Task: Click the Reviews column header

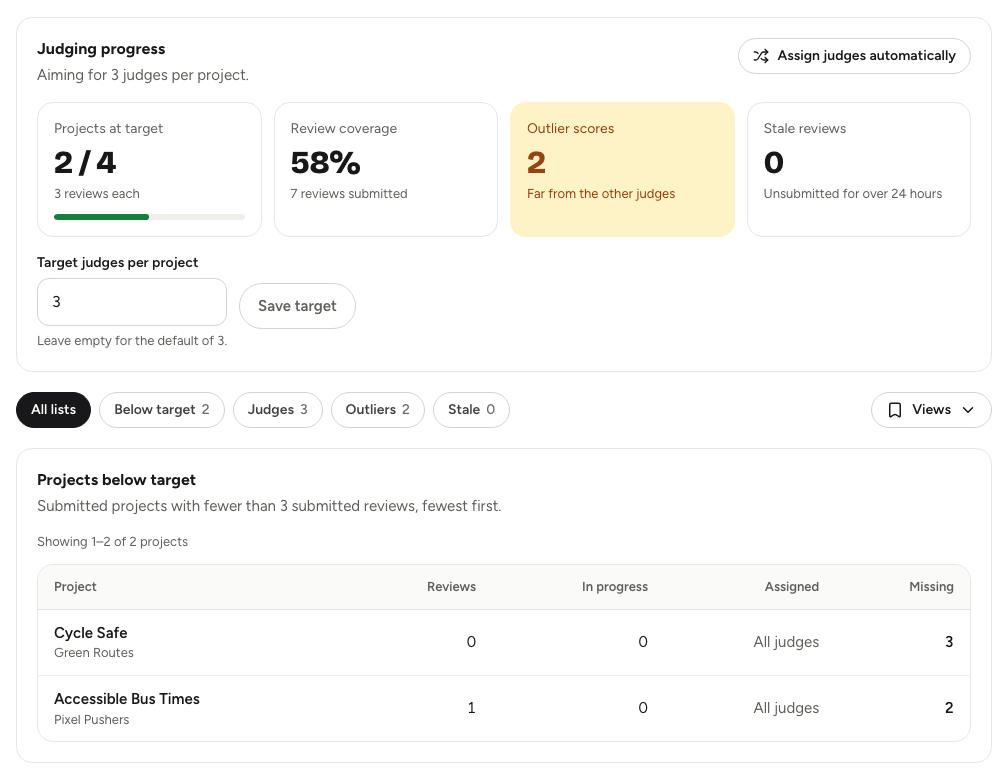Action: [x=451, y=587]
